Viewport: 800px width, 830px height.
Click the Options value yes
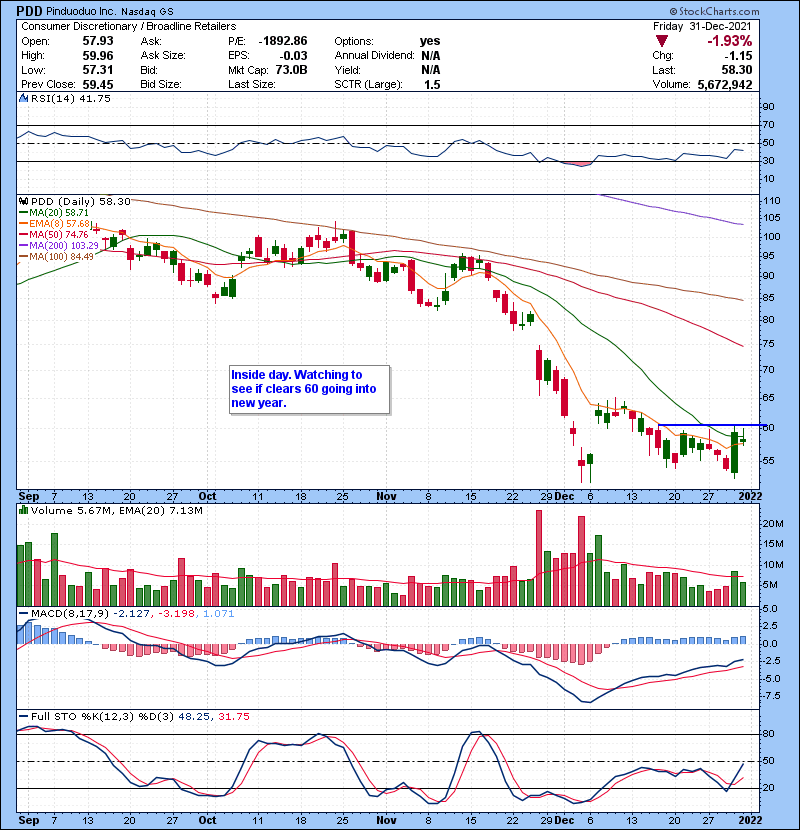click(x=429, y=41)
